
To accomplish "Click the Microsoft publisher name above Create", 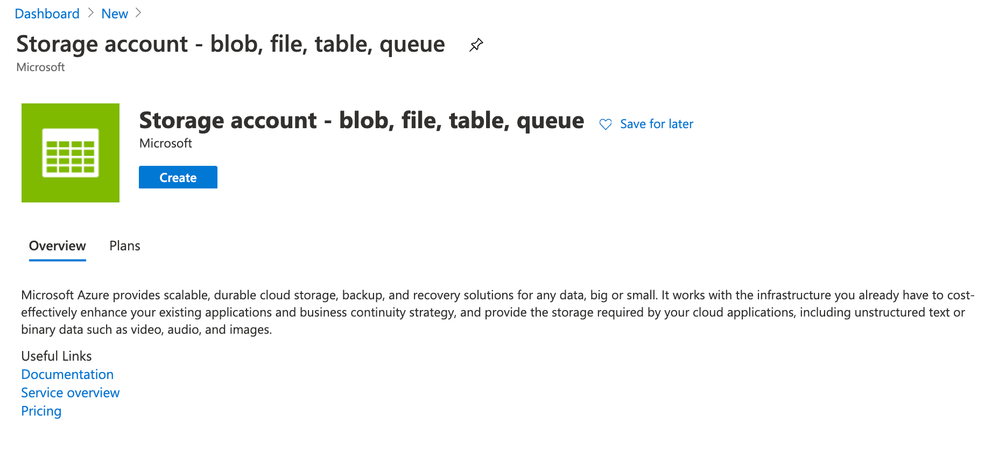I will pyautogui.click(x=165, y=144).
